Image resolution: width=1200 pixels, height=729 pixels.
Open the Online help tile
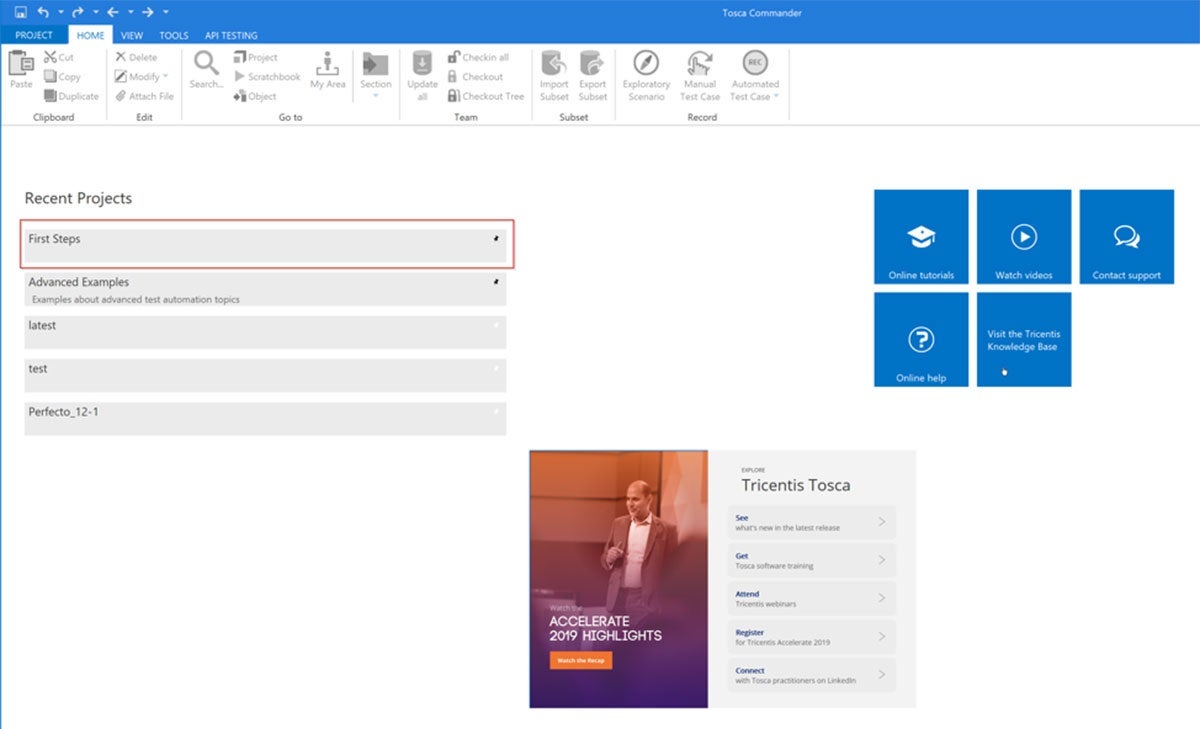[x=921, y=339]
